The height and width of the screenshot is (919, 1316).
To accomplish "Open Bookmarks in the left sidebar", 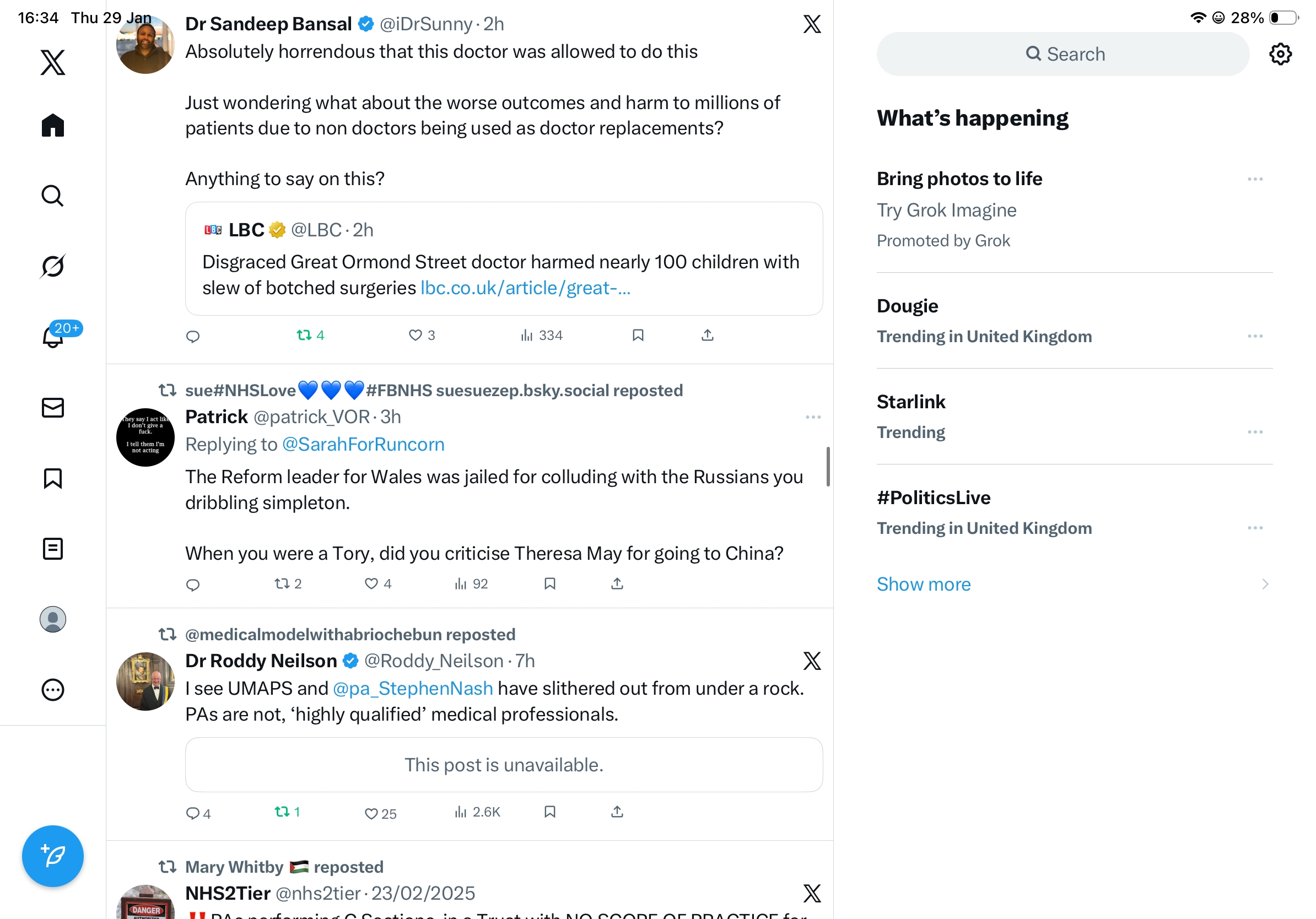I will (53, 478).
